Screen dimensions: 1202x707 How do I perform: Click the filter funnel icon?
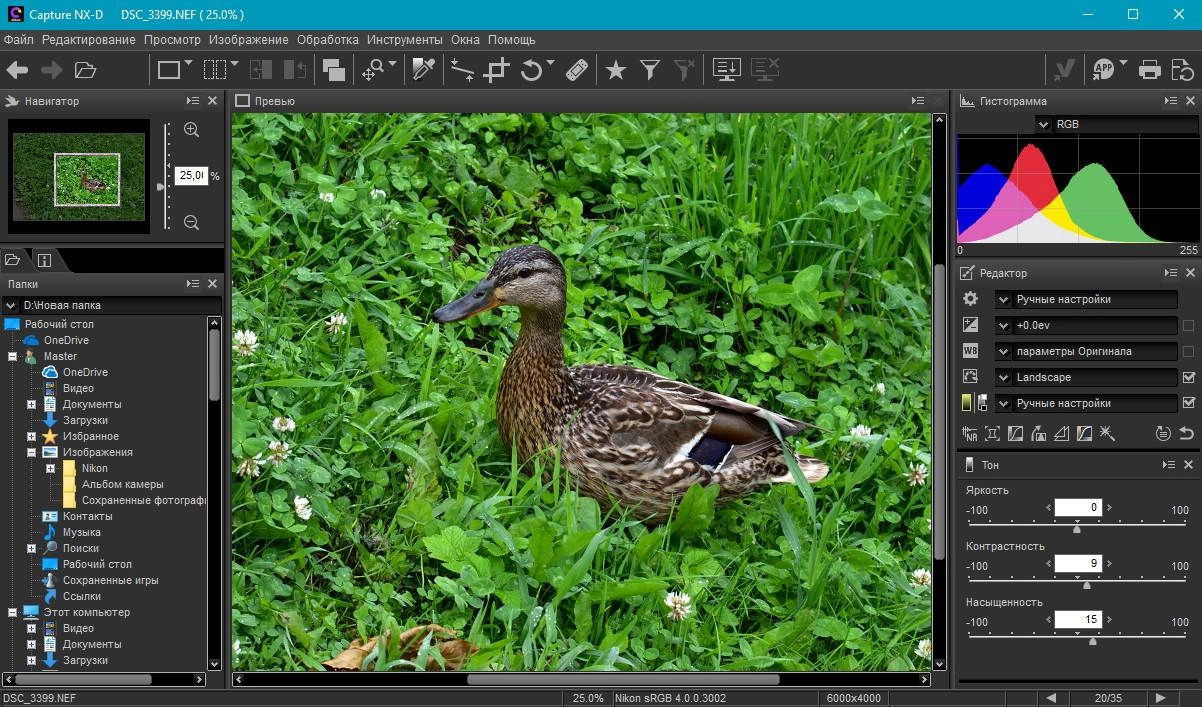point(650,70)
